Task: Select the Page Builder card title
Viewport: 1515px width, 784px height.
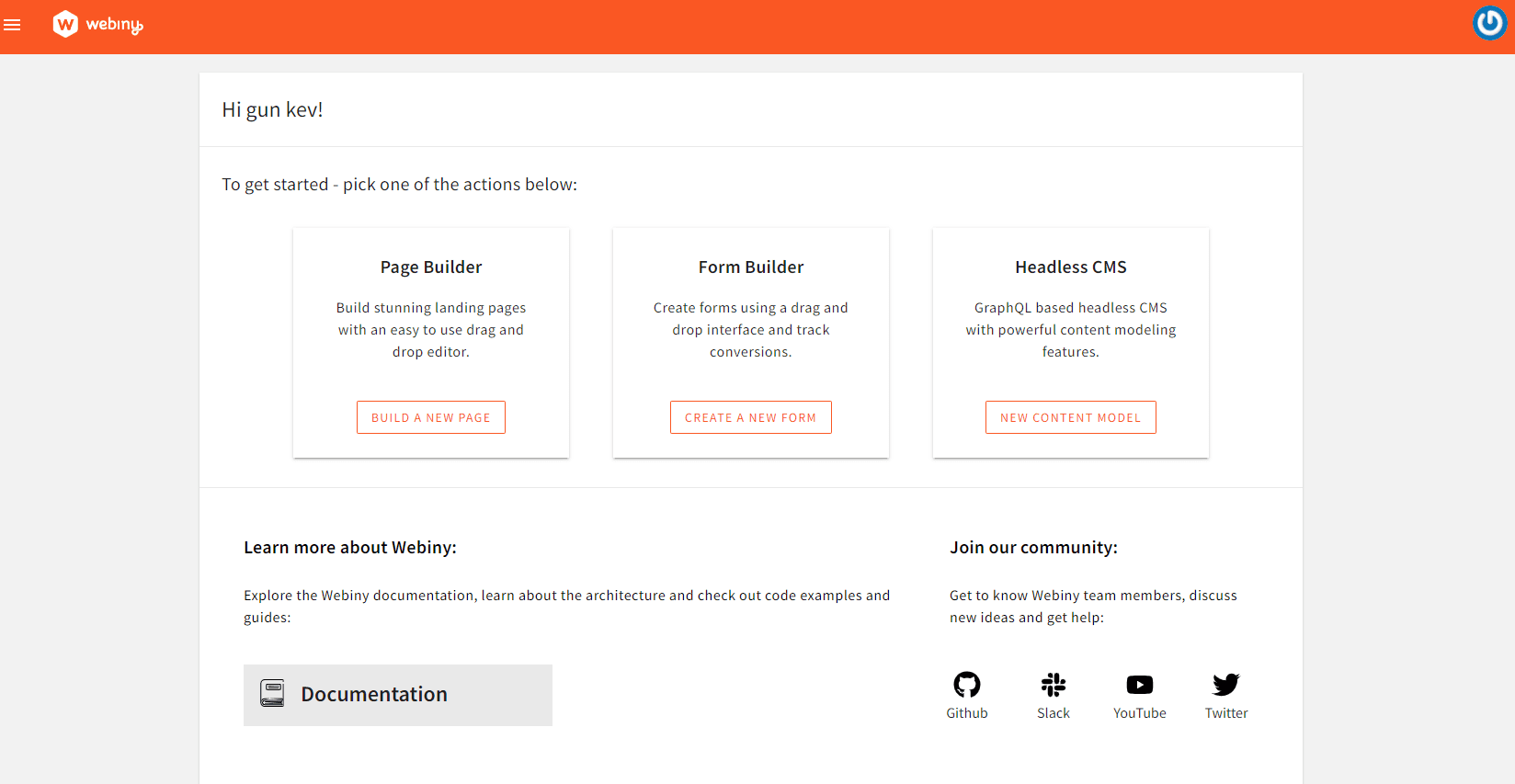Action: point(431,267)
